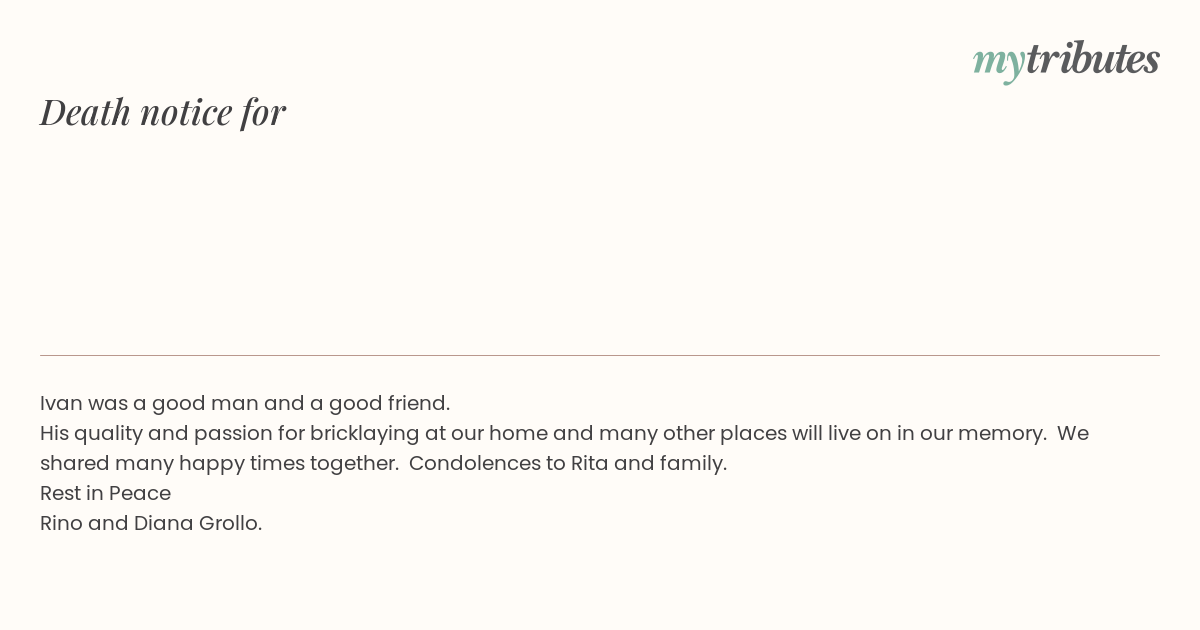Screen dimensions: 1200x630
Task: Click the mytributes logo
Action: click(1066, 60)
